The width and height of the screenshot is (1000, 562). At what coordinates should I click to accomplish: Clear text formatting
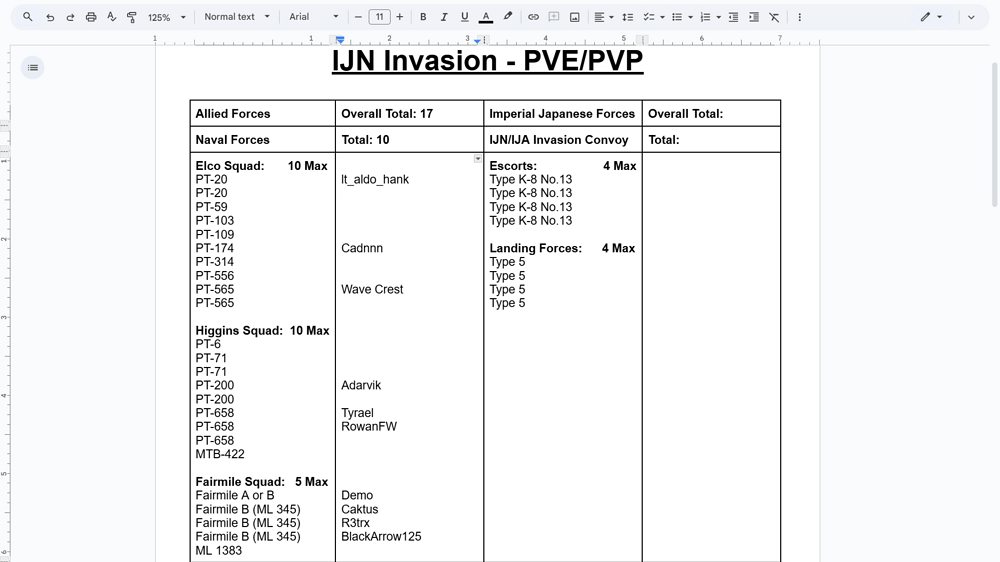[x=774, y=17]
